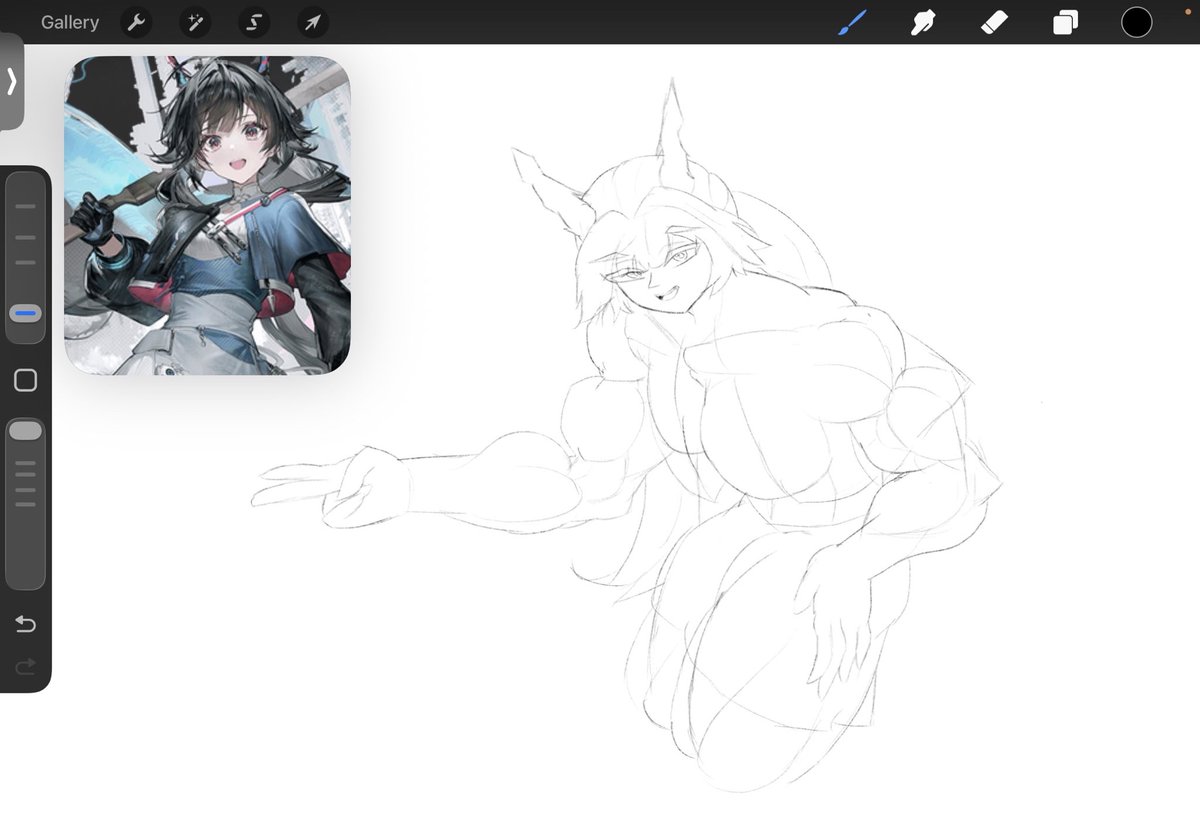Screen dimensions: 1200x834
Task: Select the Eraser tool
Action: tap(994, 22)
